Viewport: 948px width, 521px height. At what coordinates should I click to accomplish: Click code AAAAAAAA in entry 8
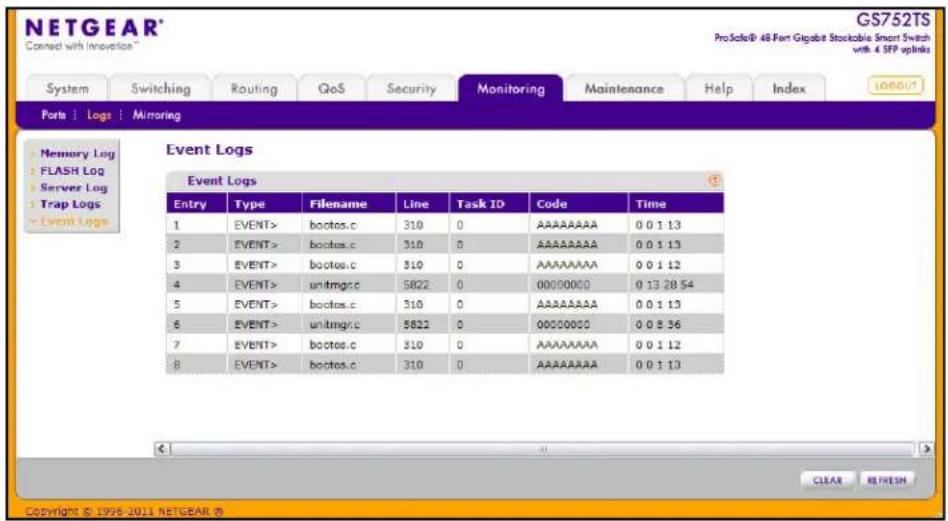pos(567,365)
